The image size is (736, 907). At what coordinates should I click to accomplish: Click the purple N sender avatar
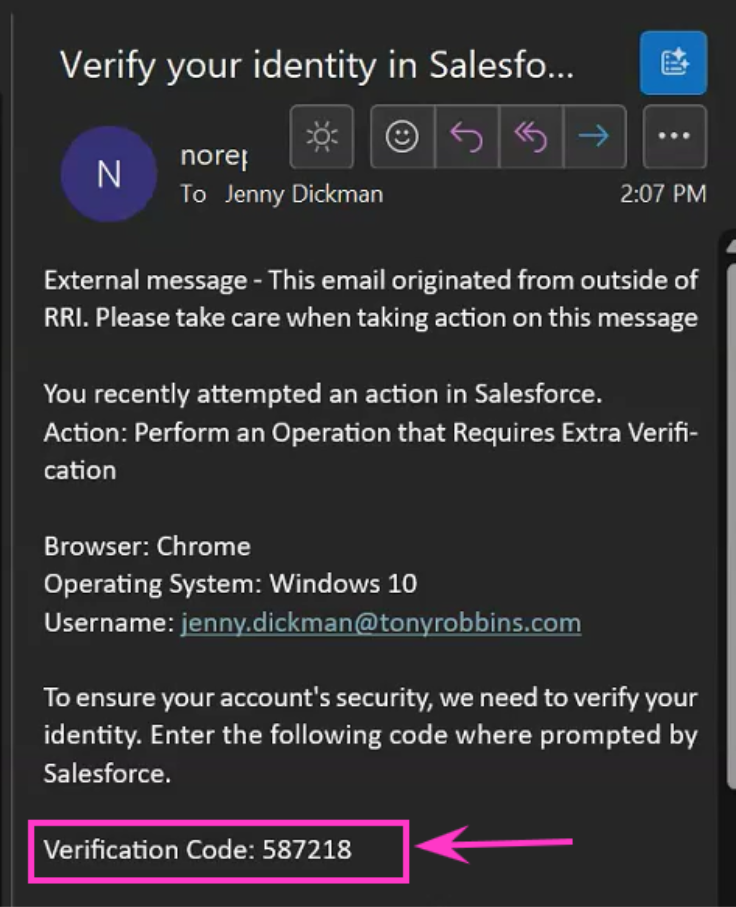tap(109, 174)
